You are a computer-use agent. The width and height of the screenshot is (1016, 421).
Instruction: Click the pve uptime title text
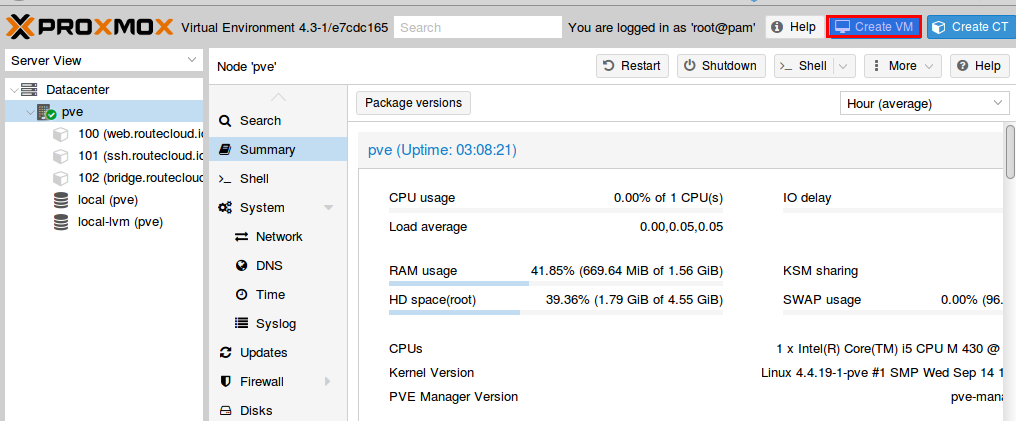pos(442,150)
